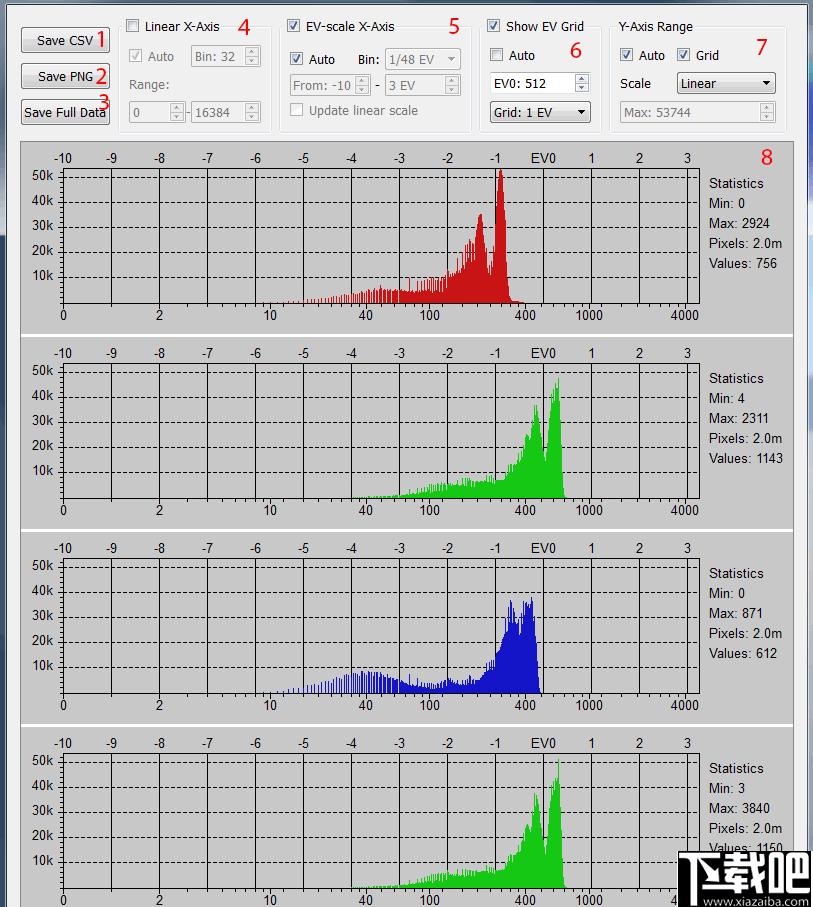Screen dimensions: 813x907
Task: Enable the Linear X-Axis checkbox
Action: coord(133,26)
